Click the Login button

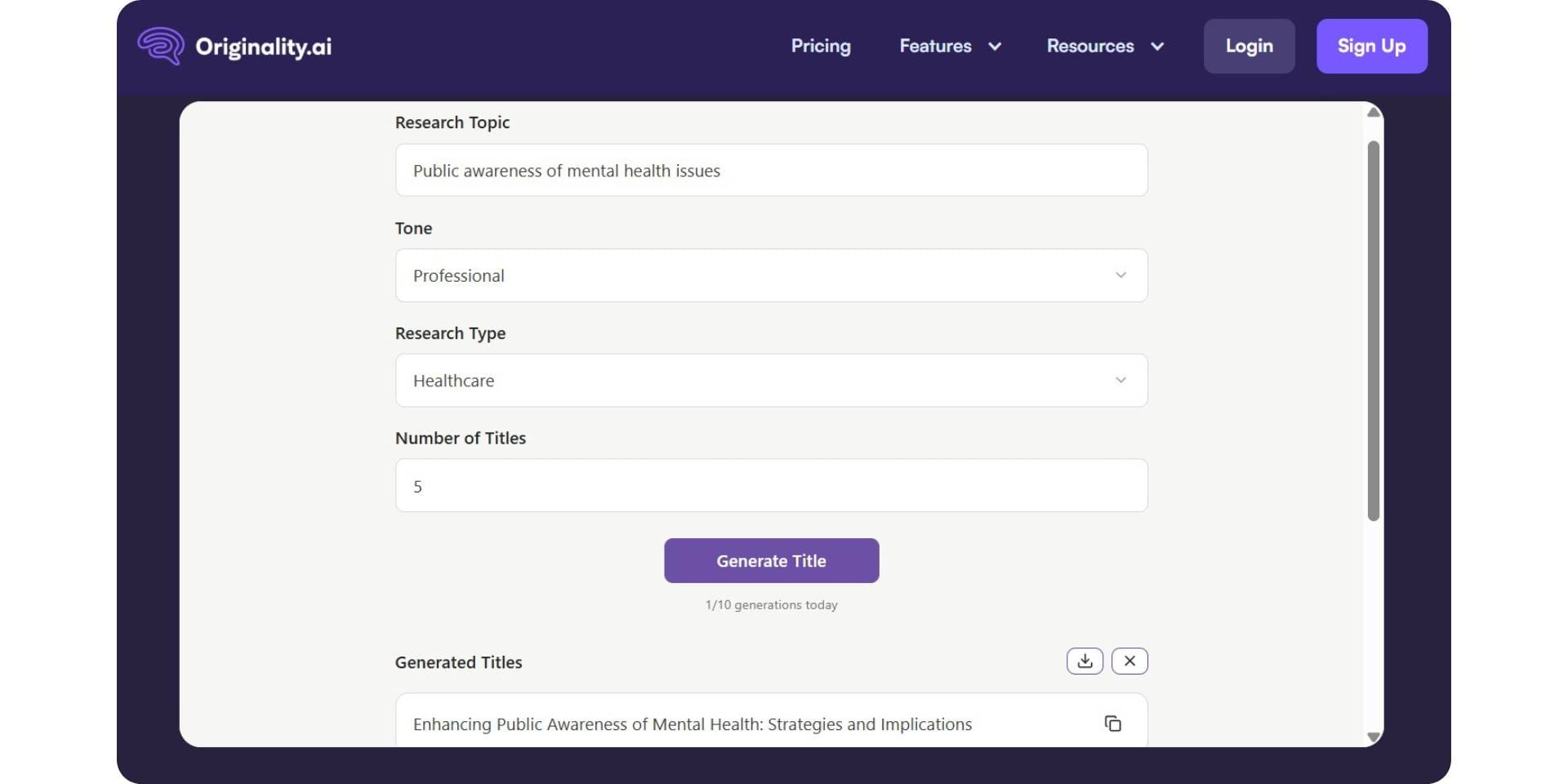1249,46
